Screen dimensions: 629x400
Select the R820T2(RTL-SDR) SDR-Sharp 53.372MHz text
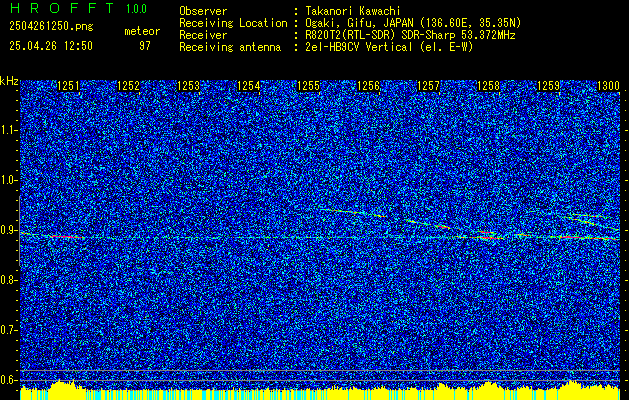[x=409, y=35]
